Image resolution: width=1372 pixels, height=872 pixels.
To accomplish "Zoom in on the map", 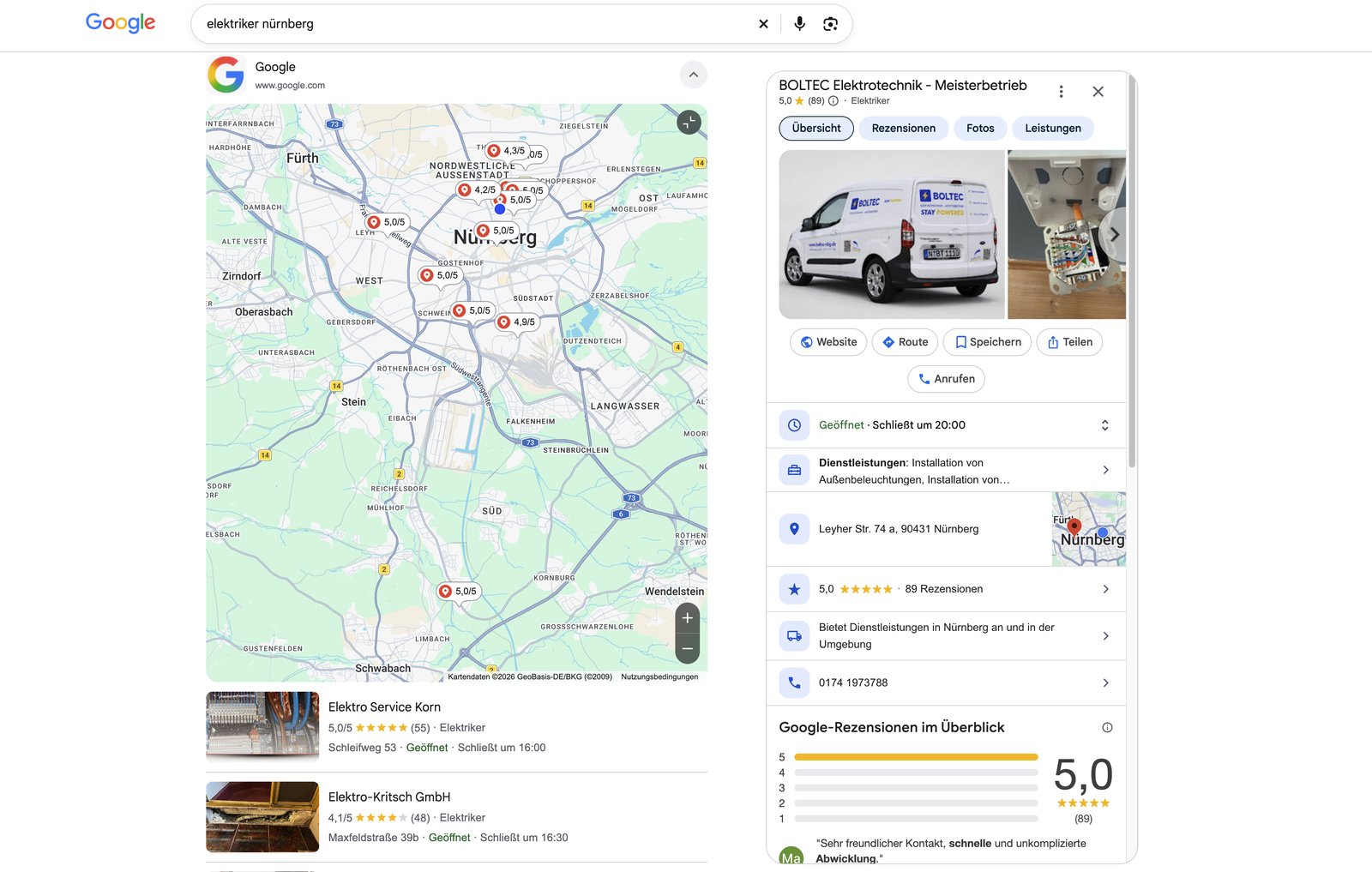I will (688, 617).
